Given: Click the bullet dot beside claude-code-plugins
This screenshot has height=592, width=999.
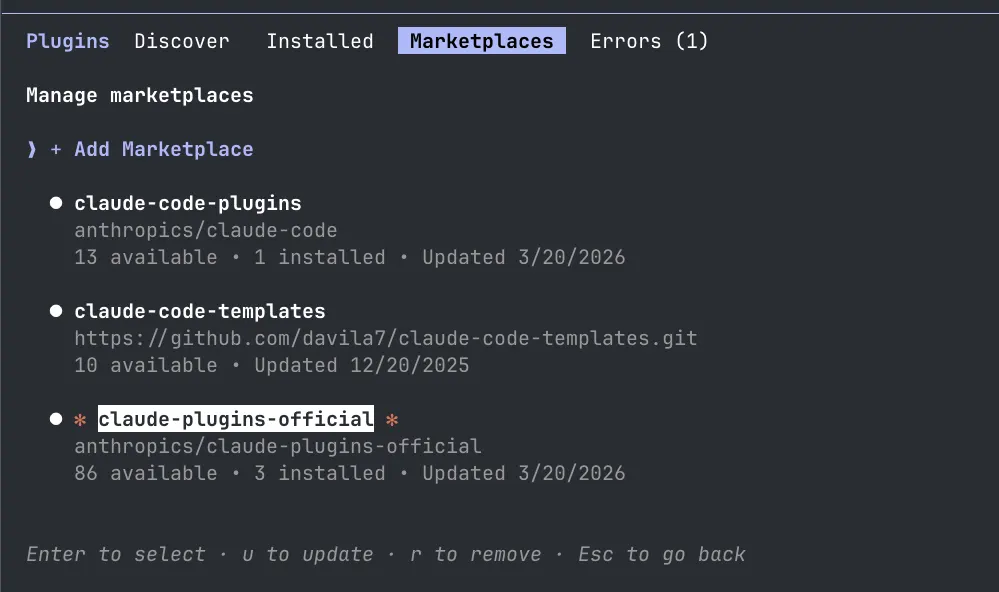Looking at the screenshot, I should pyautogui.click(x=56, y=203).
